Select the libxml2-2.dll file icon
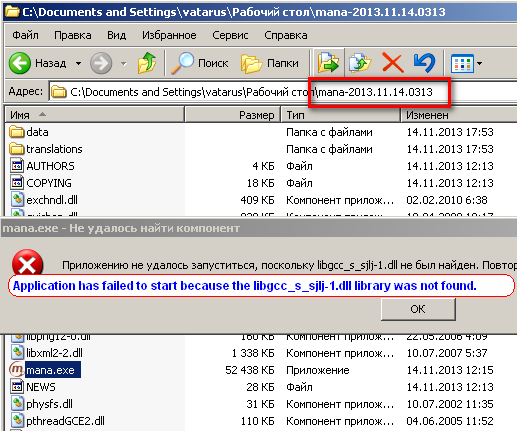 [x=17, y=353]
